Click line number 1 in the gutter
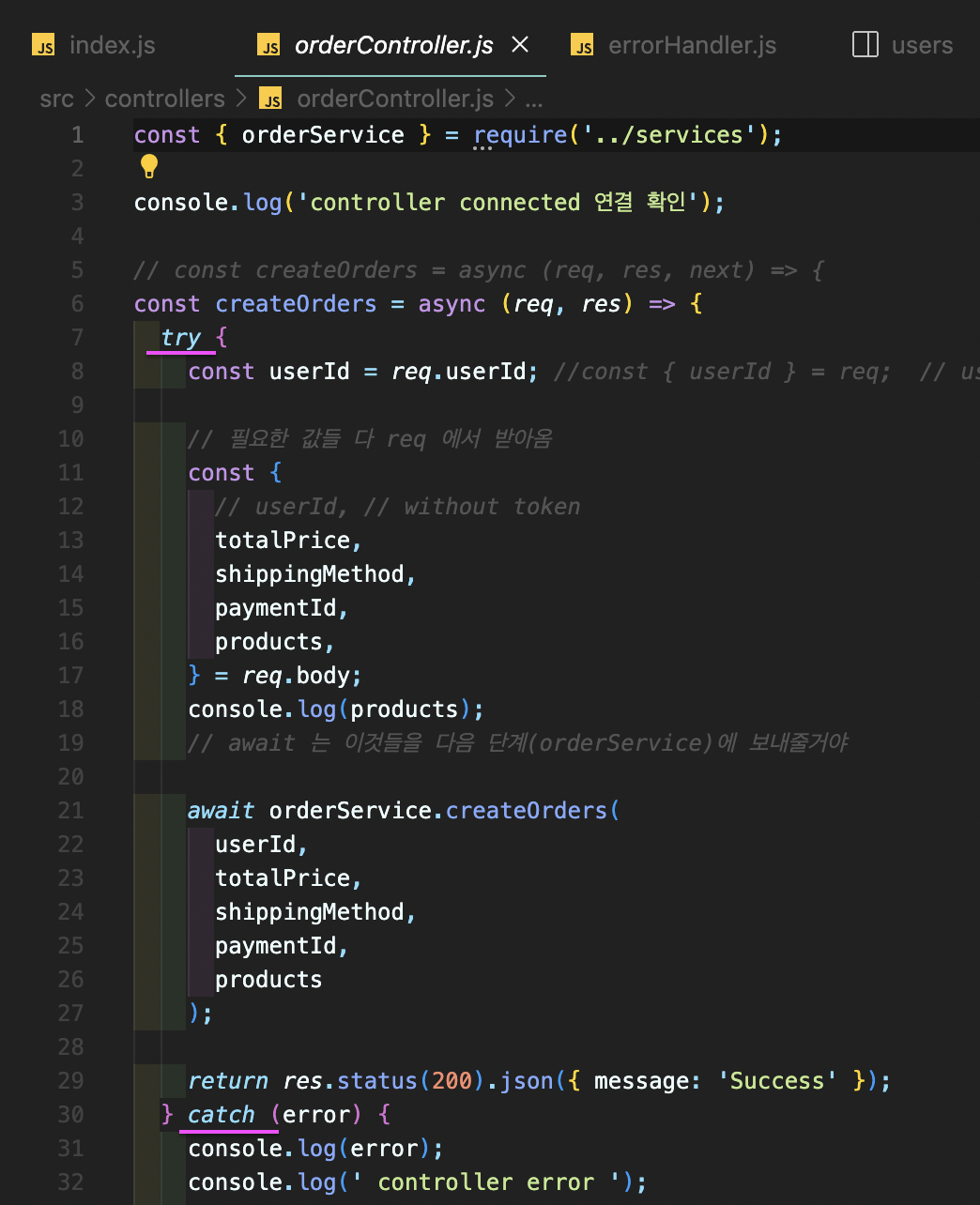This screenshot has width=980, height=1205. pos(77,135)
